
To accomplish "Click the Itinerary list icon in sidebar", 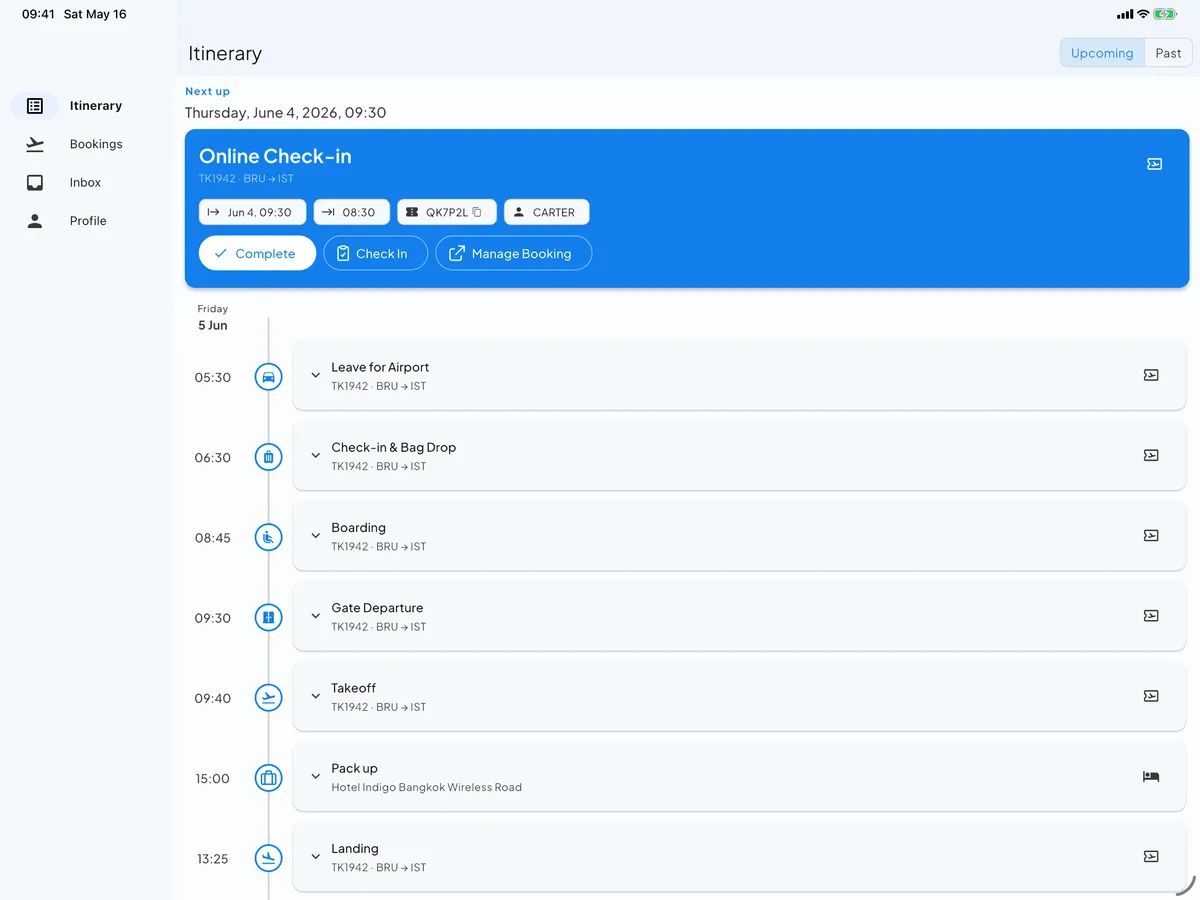I will [x=35, y=106].
